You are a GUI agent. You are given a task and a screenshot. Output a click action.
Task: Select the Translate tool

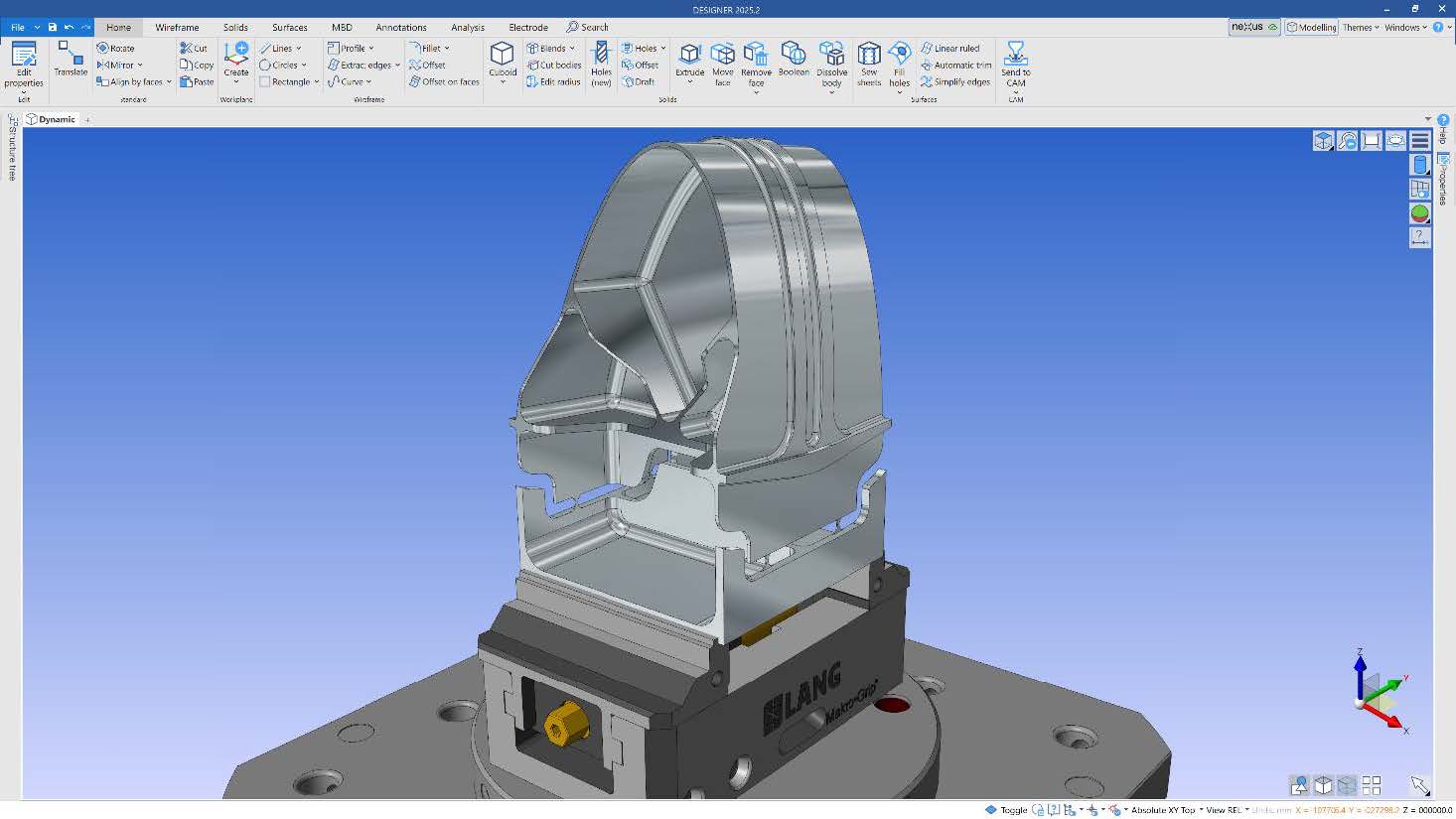coord(71,60)
